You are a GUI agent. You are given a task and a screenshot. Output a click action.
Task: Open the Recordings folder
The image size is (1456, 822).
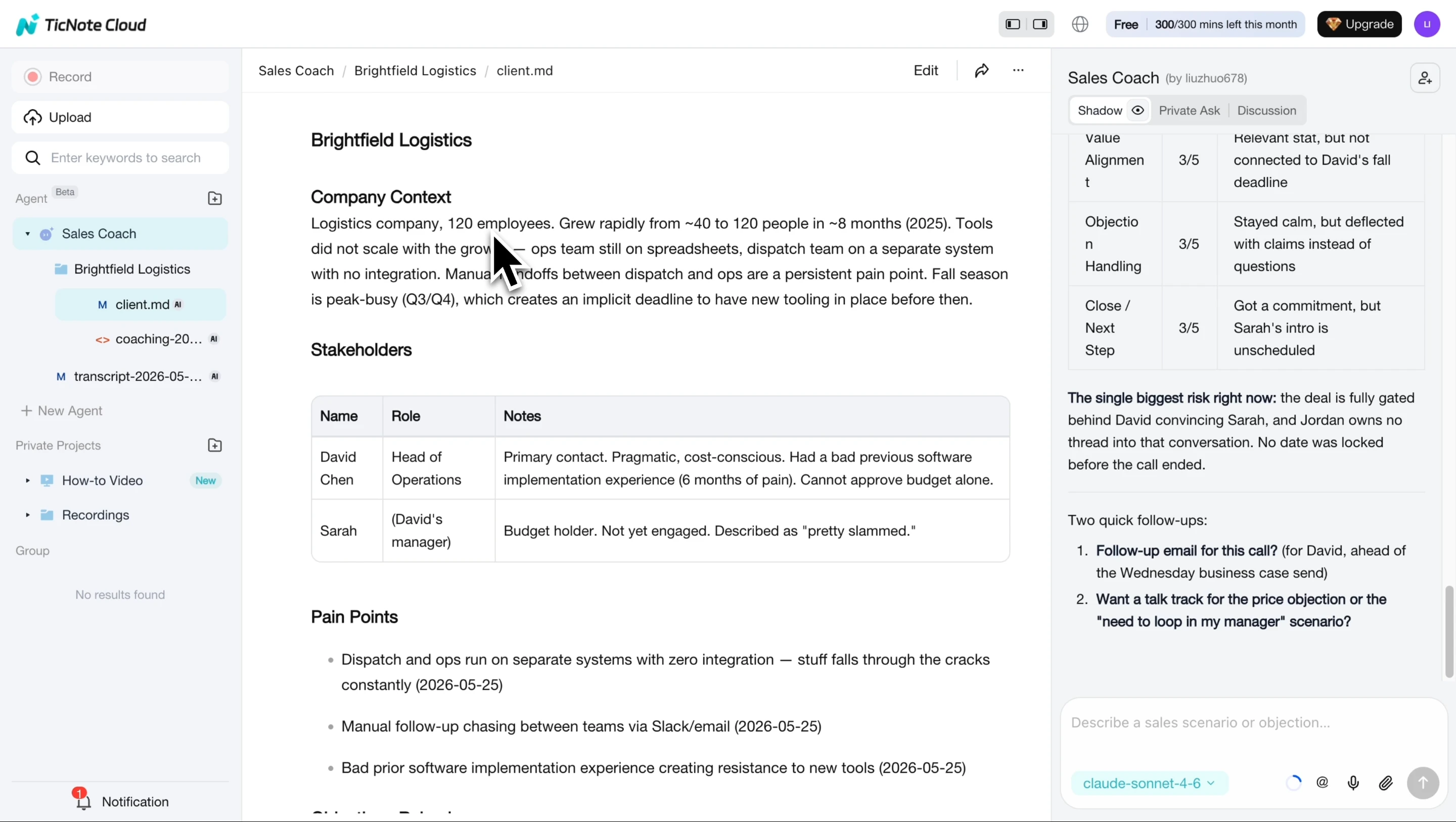click(x=96, y=515)
